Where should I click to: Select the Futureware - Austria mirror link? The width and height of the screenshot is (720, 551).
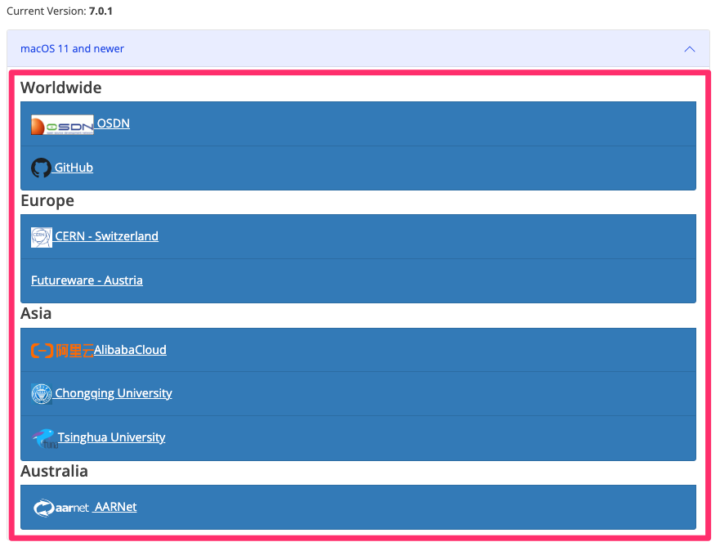coord(87,281)
